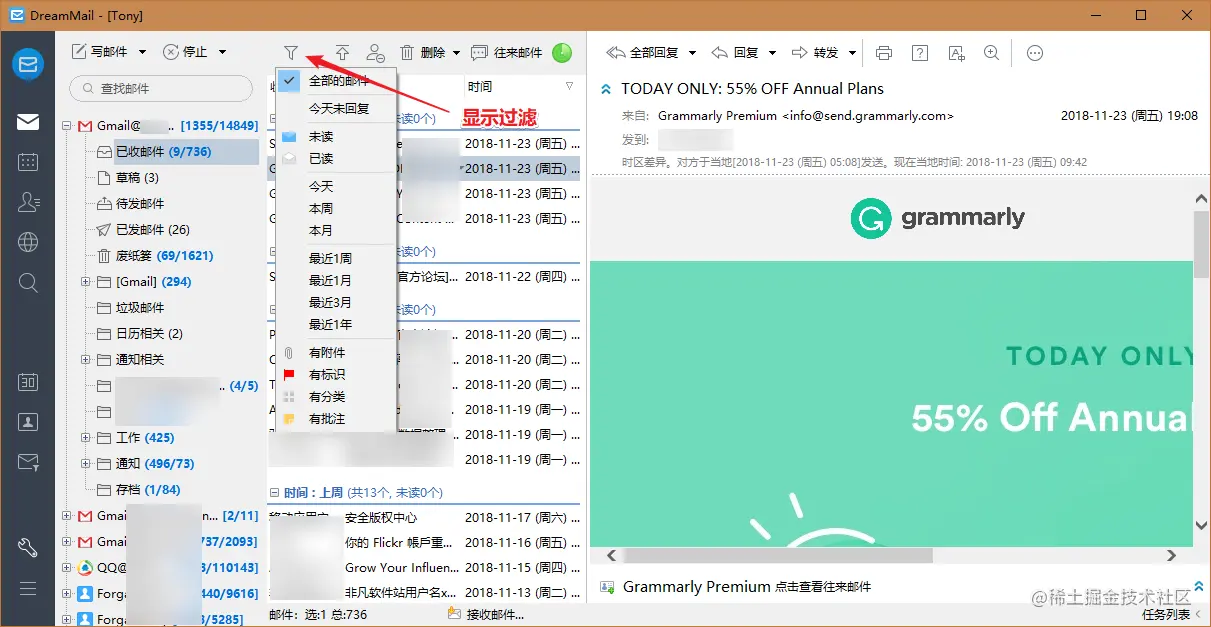Image resolution: width=1211 pixels, height=627 pixels.
Task: Click the remove contact person icon
Action: (x=375, y=52)
